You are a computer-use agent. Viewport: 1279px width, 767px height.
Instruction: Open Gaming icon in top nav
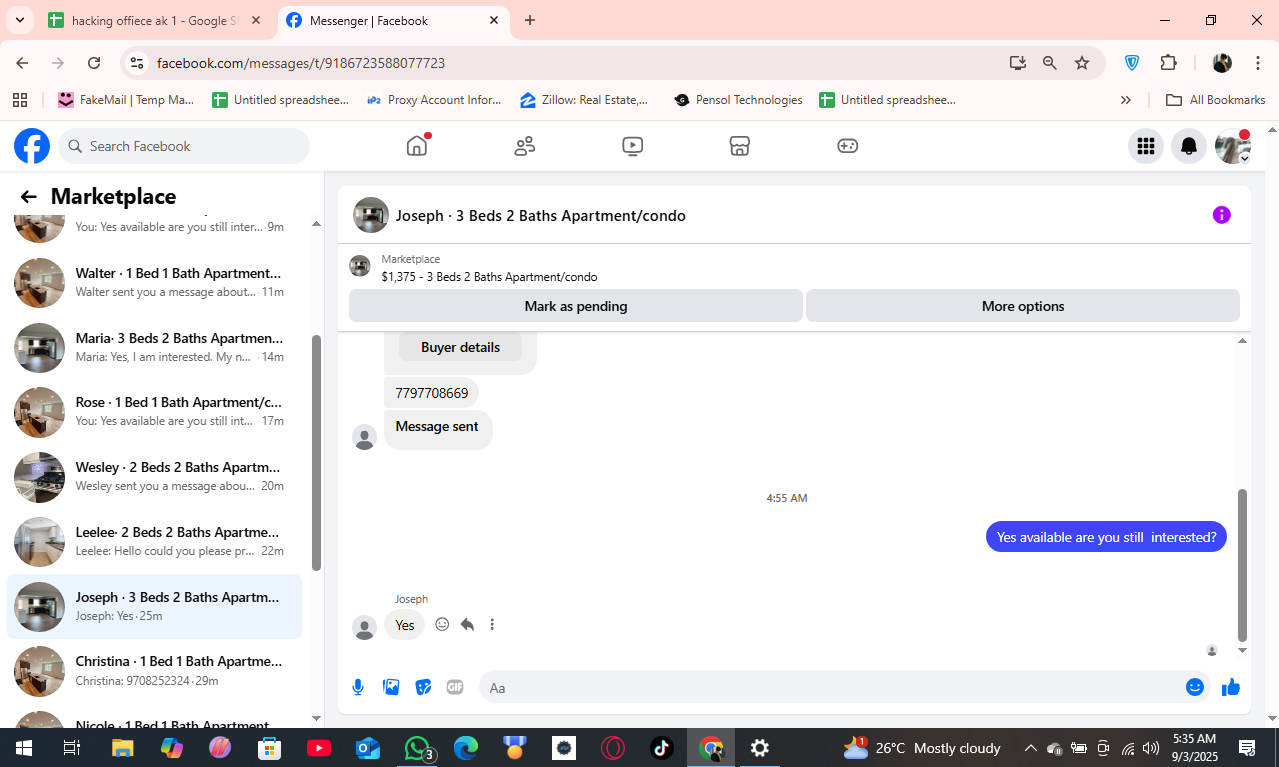pyautogui.click(x=847, y=146)
